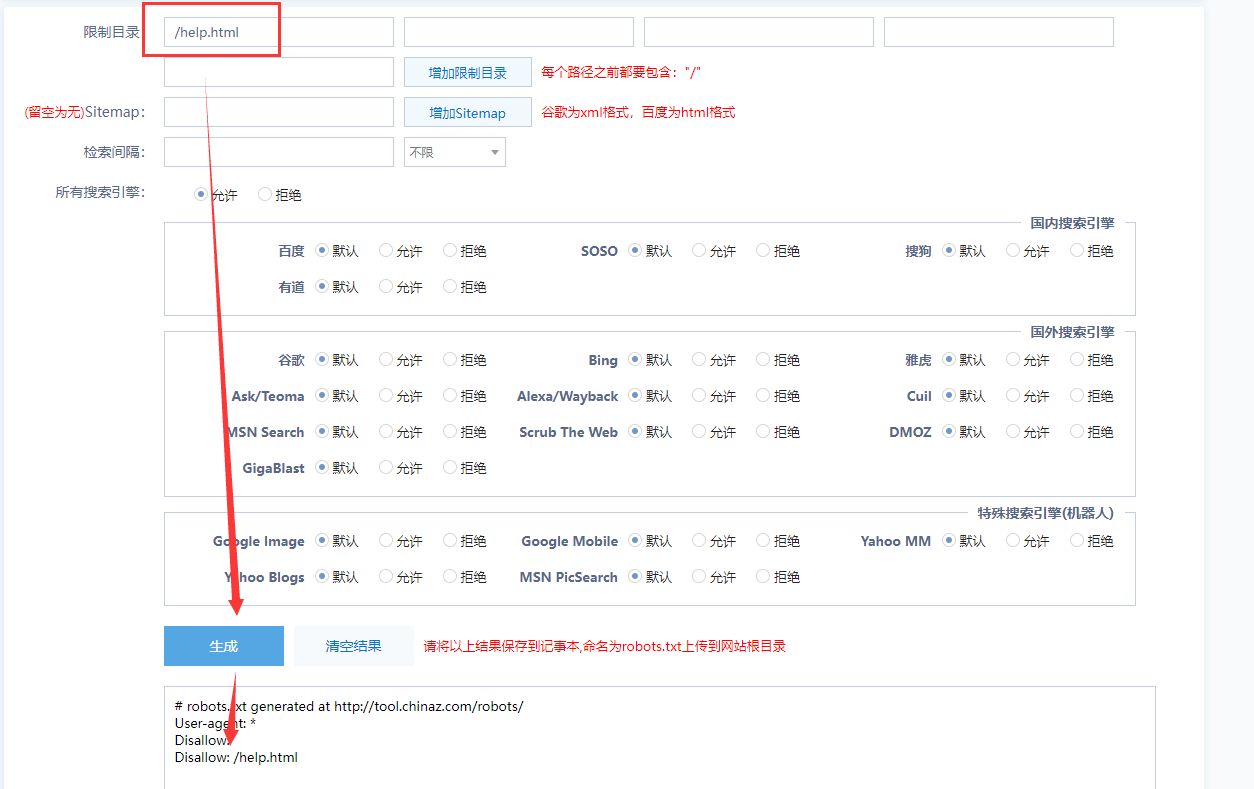Viewport: 1254px width, 789px height.
Task: Click the Google Mobile engine label
Action: click(569, 541)
